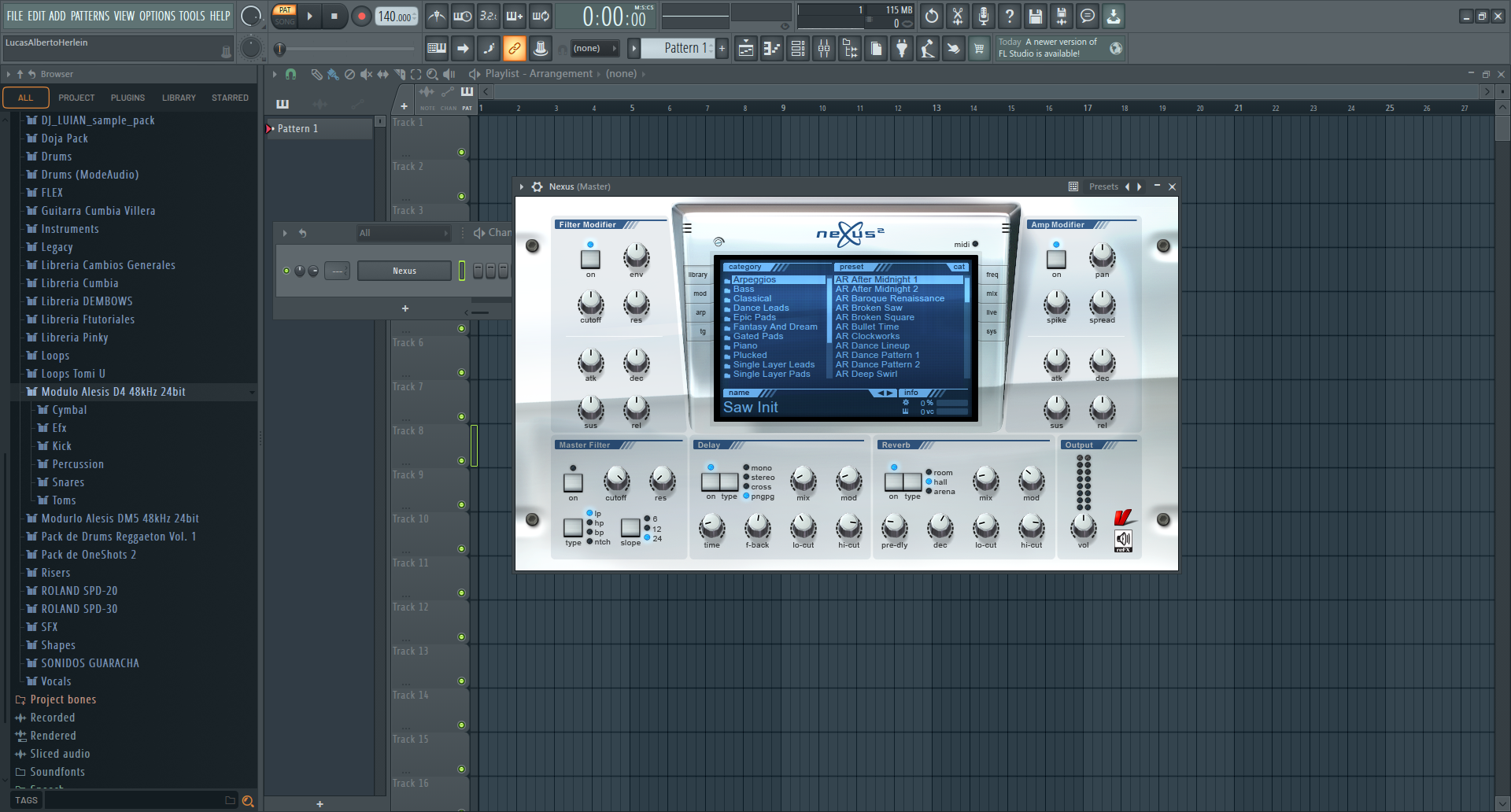Click the library tab in Nexus

698,275
